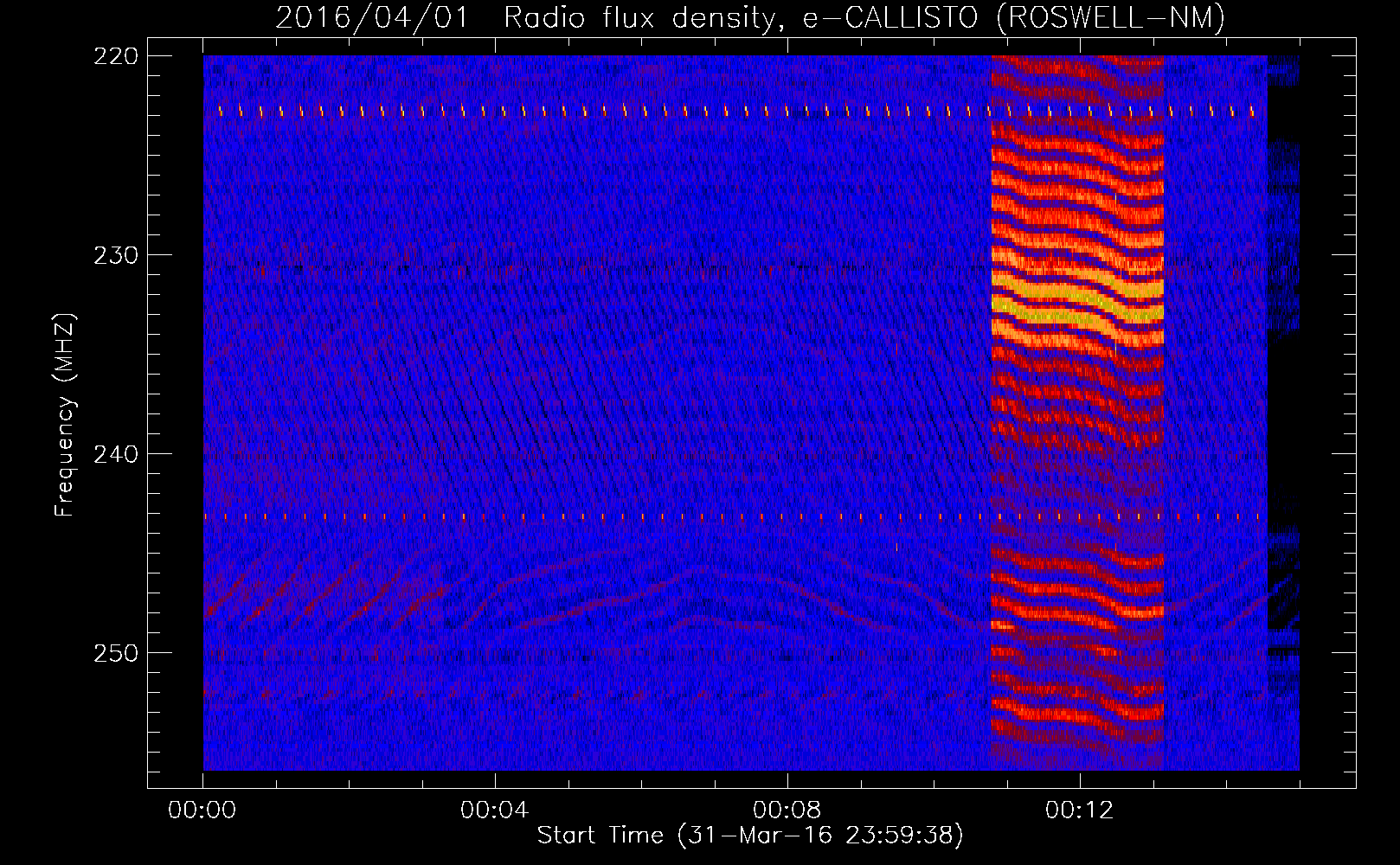The image size is (1400, 865).
Task: Click the 00:00 time tick label
Action: (202, 810)
